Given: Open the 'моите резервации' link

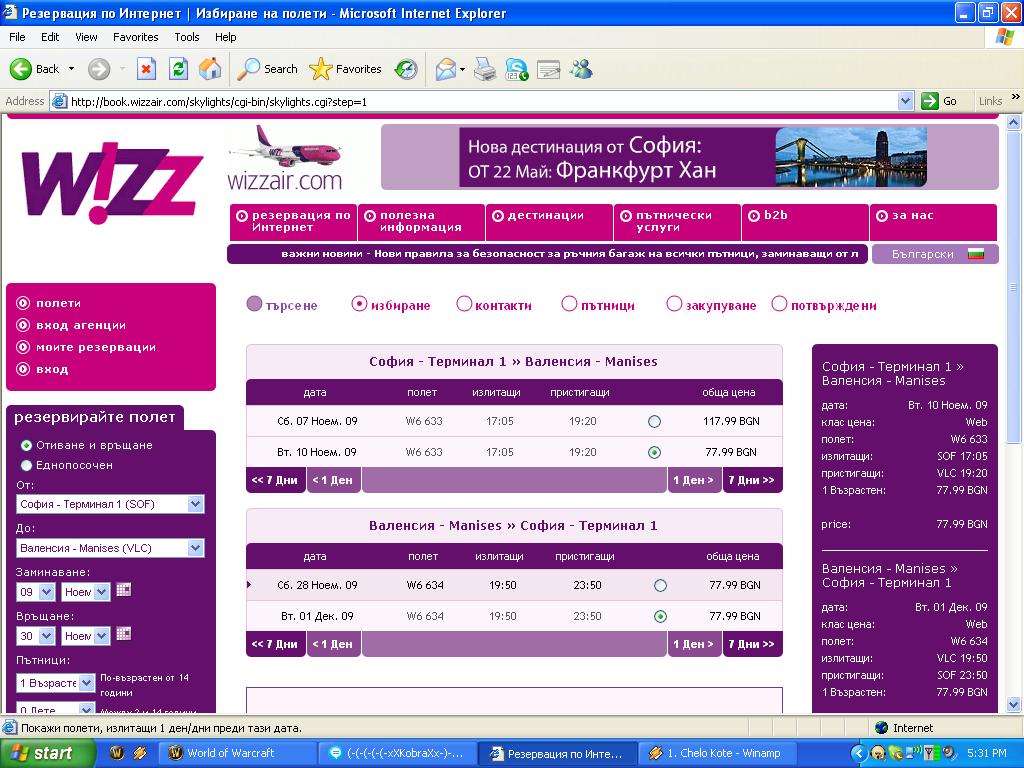Looking at the screenshot, I should click(x=96, y=347).
